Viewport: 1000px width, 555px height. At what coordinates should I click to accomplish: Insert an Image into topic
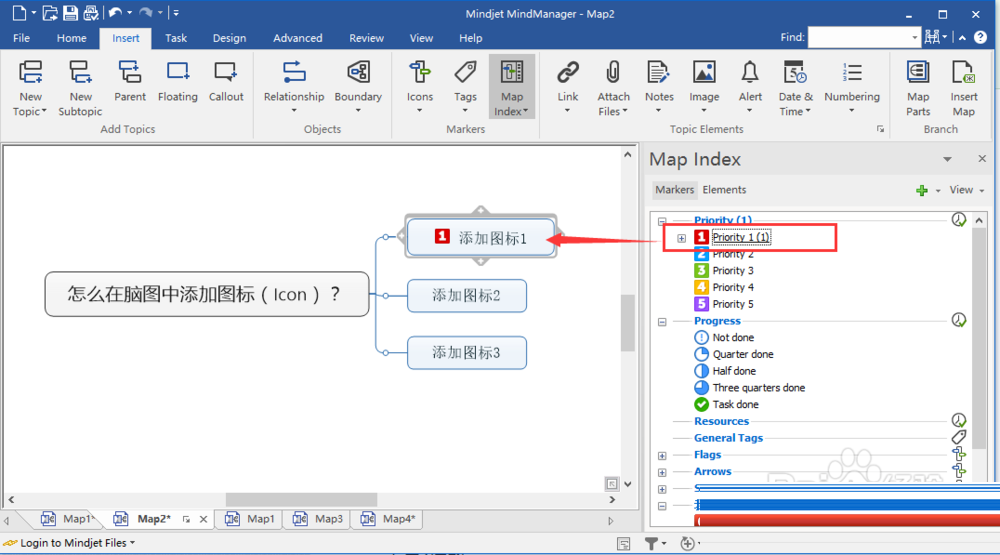pos(704,87)
